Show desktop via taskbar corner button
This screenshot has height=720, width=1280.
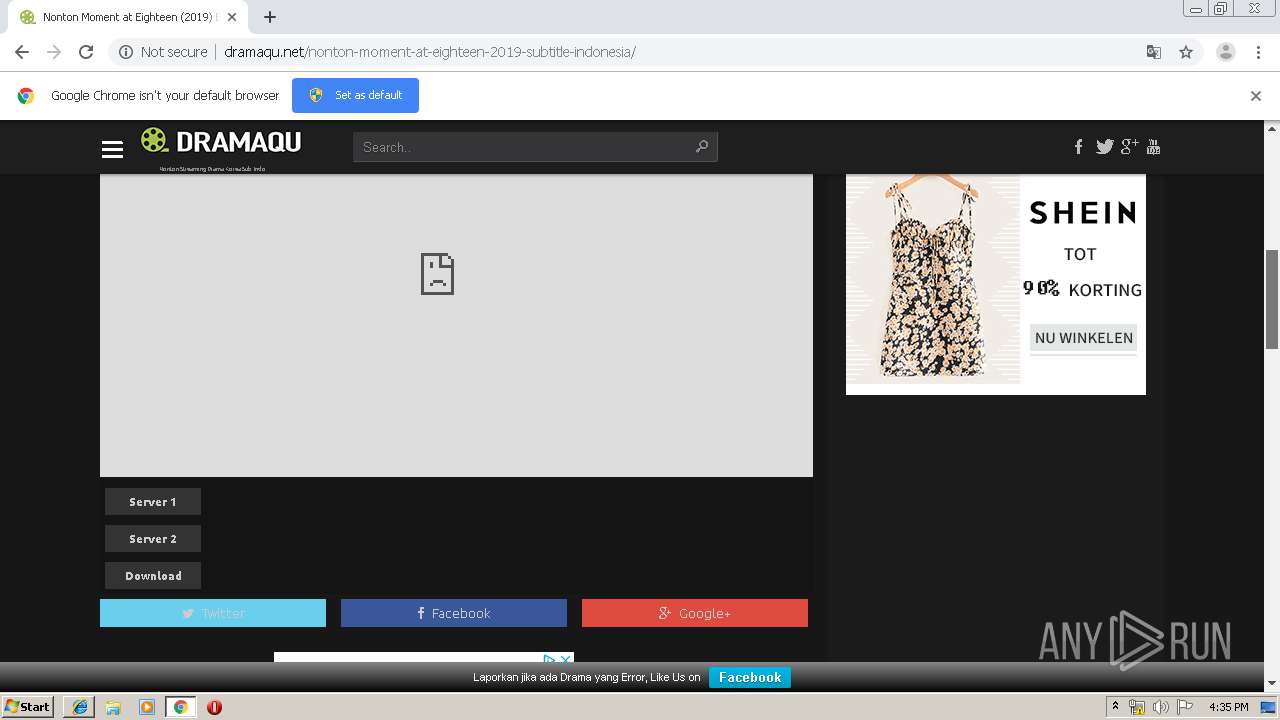point(1269,707)
